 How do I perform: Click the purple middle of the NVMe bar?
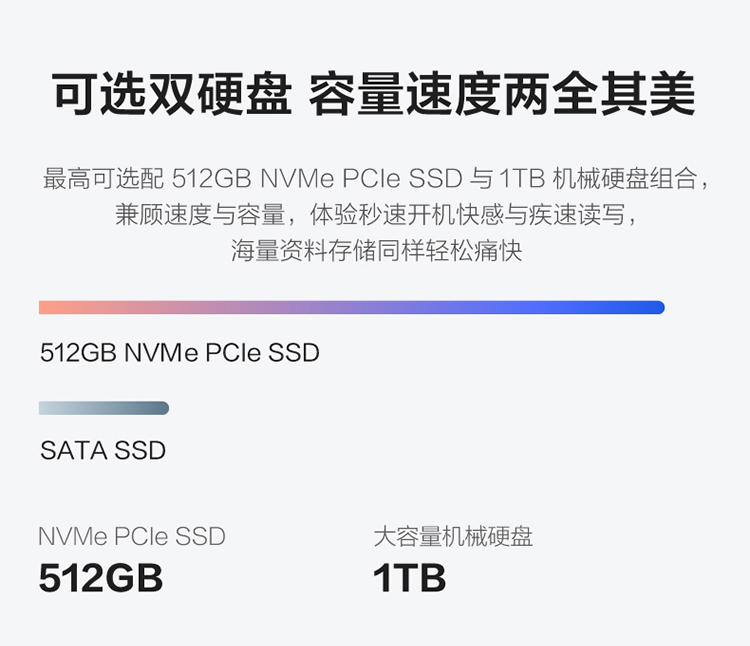click(x=352, y=307)
